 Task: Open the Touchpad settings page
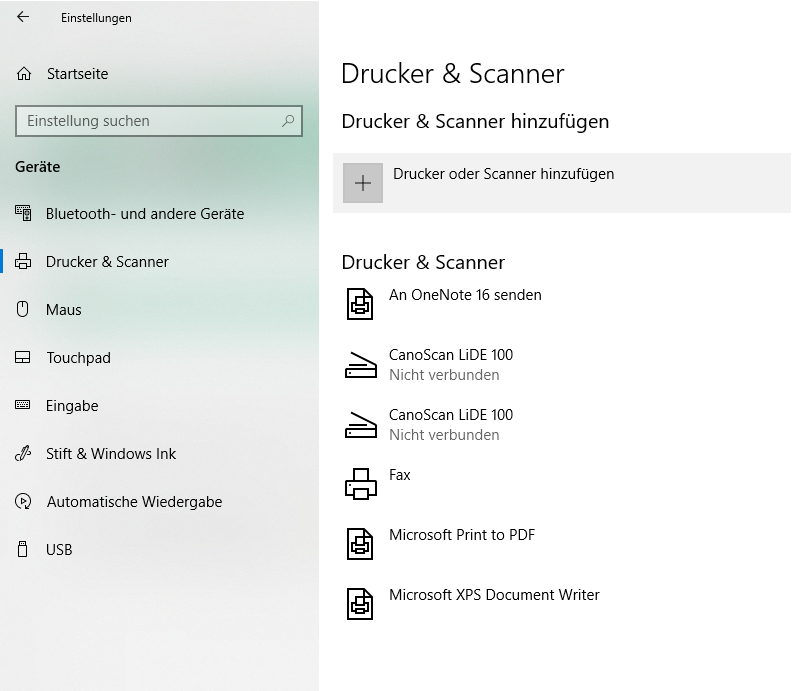pyautogui.click(x=78, y=358)
